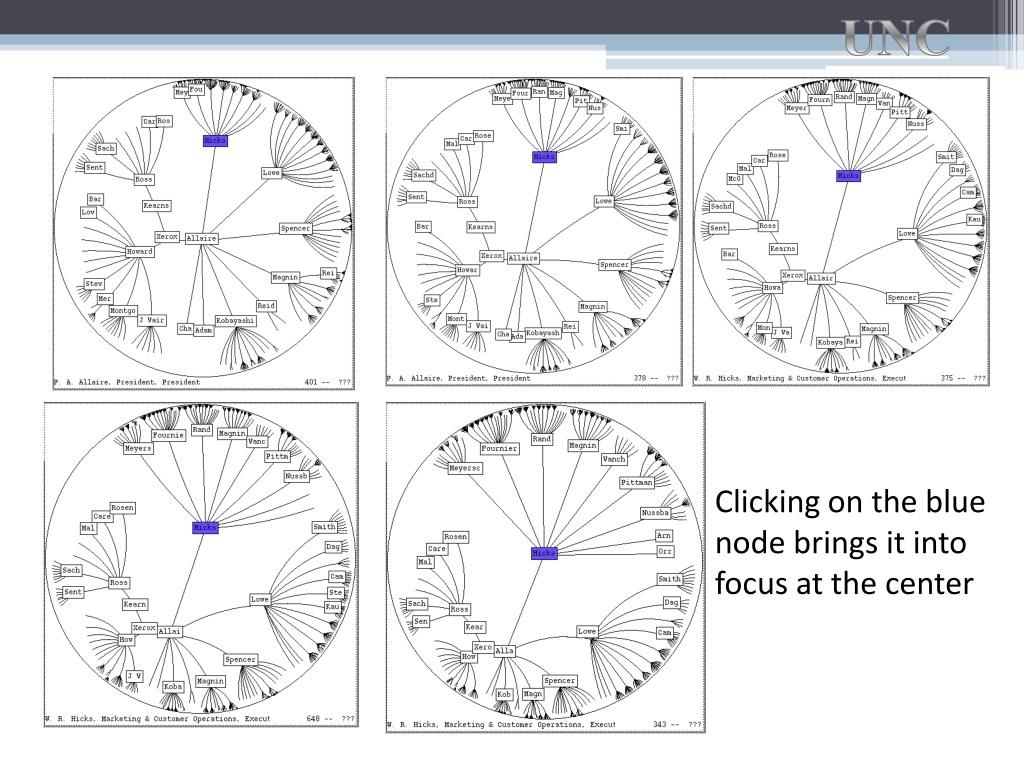This screenshot has width=1024, height=768.
Task: Select the Rand node in diagram 343
Action: (x=541, y=439)
